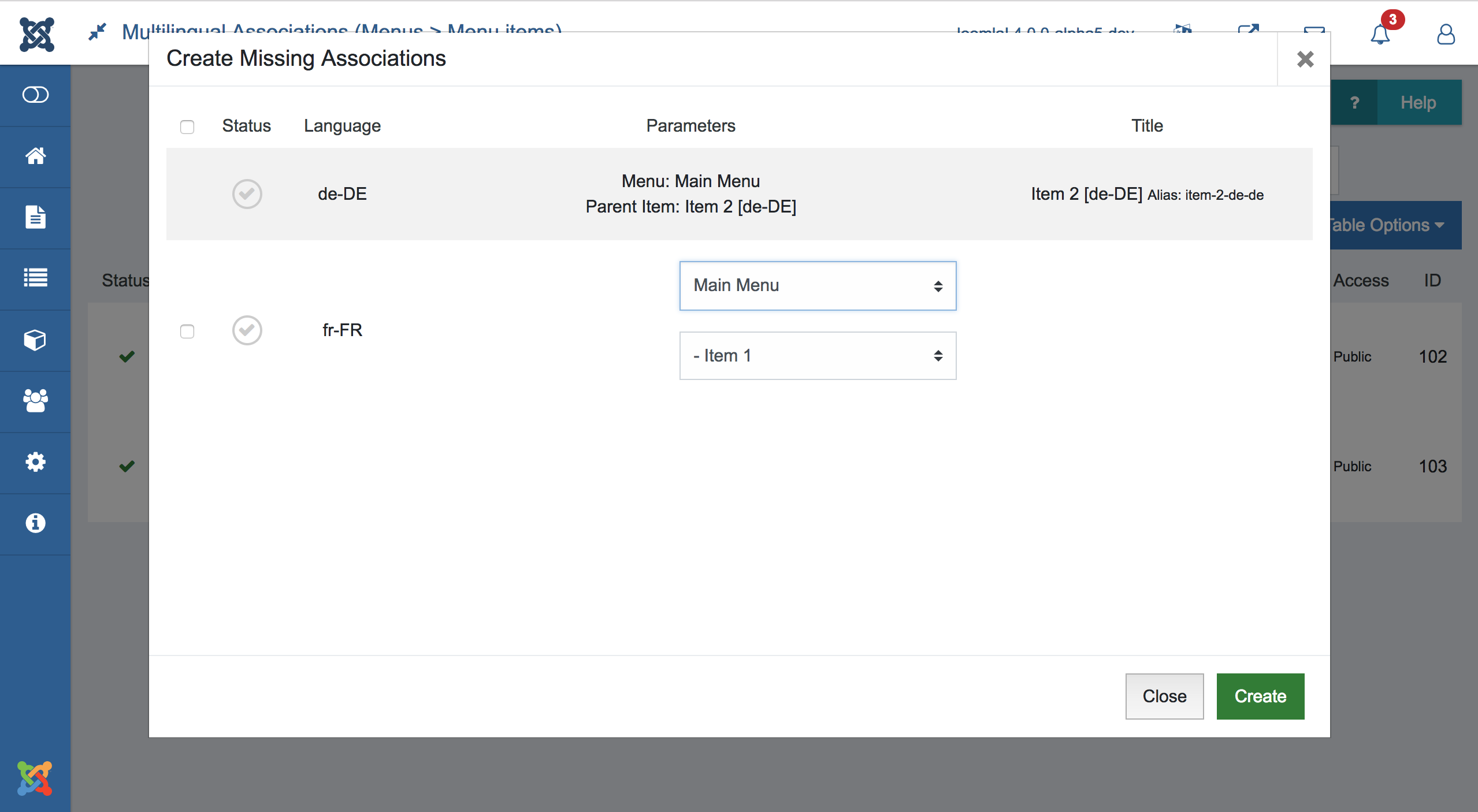Check the fr-FR row checkbox
Viewport: 1478px width, 812px height.
tap(187, 331)
